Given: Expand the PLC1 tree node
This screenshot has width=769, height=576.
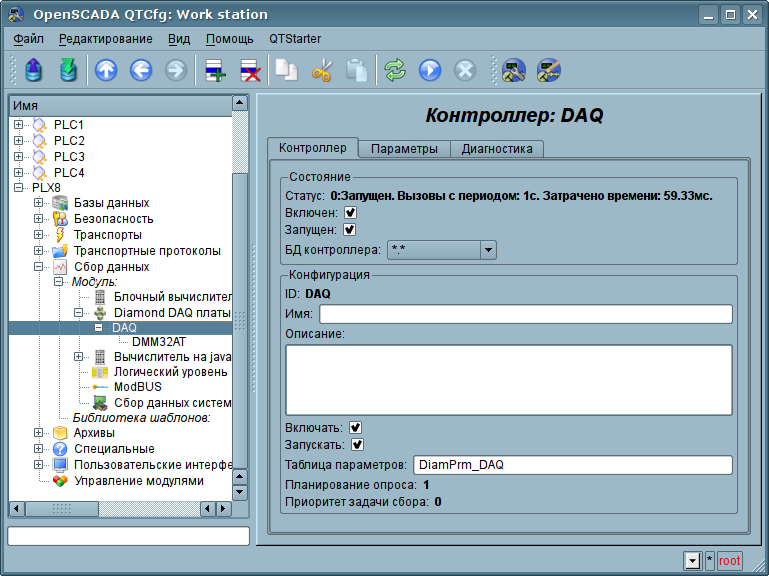Looking at the screenshot, I should pos(18,125).
